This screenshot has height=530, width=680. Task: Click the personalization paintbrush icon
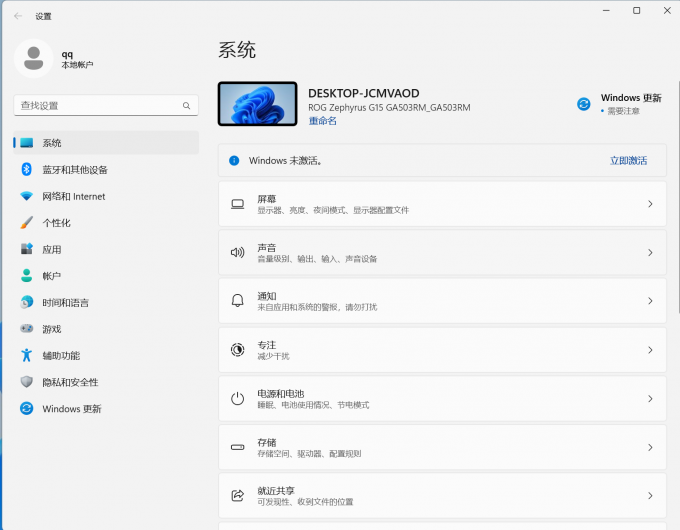tap(27, 223)
